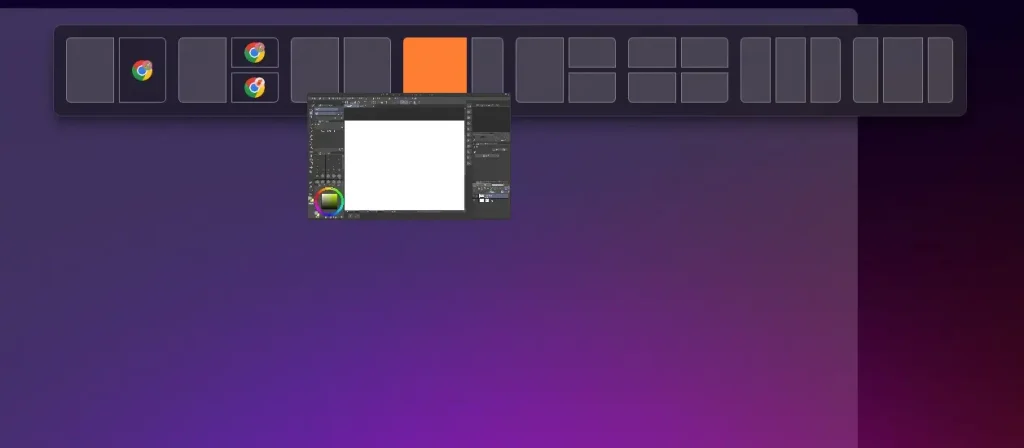Pick the left zone beside the stacked Chrome icons
The width and height of the screenshot is (1024, 448).
coord(202,70)
